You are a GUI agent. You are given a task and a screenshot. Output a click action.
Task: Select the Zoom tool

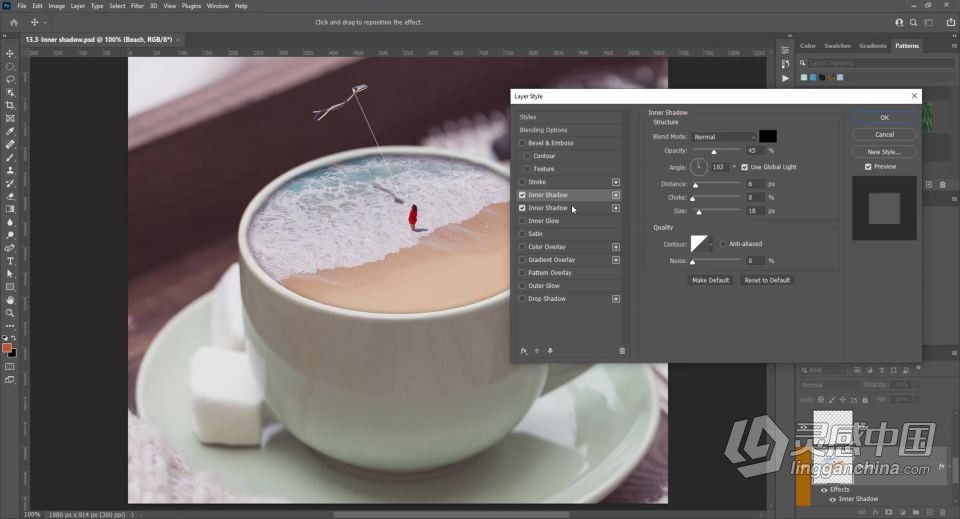click(x=10, y=313)
